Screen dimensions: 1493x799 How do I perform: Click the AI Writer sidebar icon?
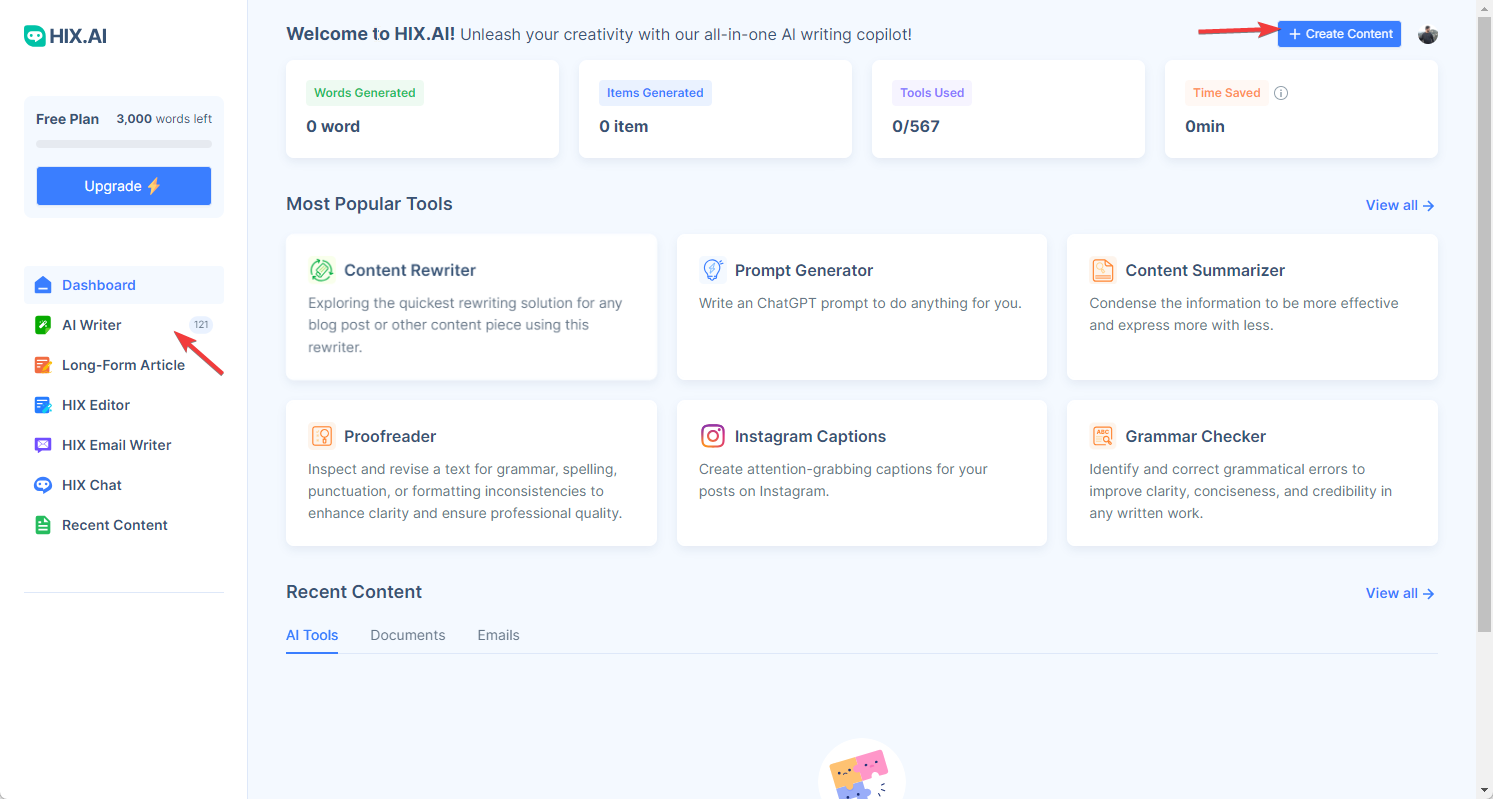43,325
